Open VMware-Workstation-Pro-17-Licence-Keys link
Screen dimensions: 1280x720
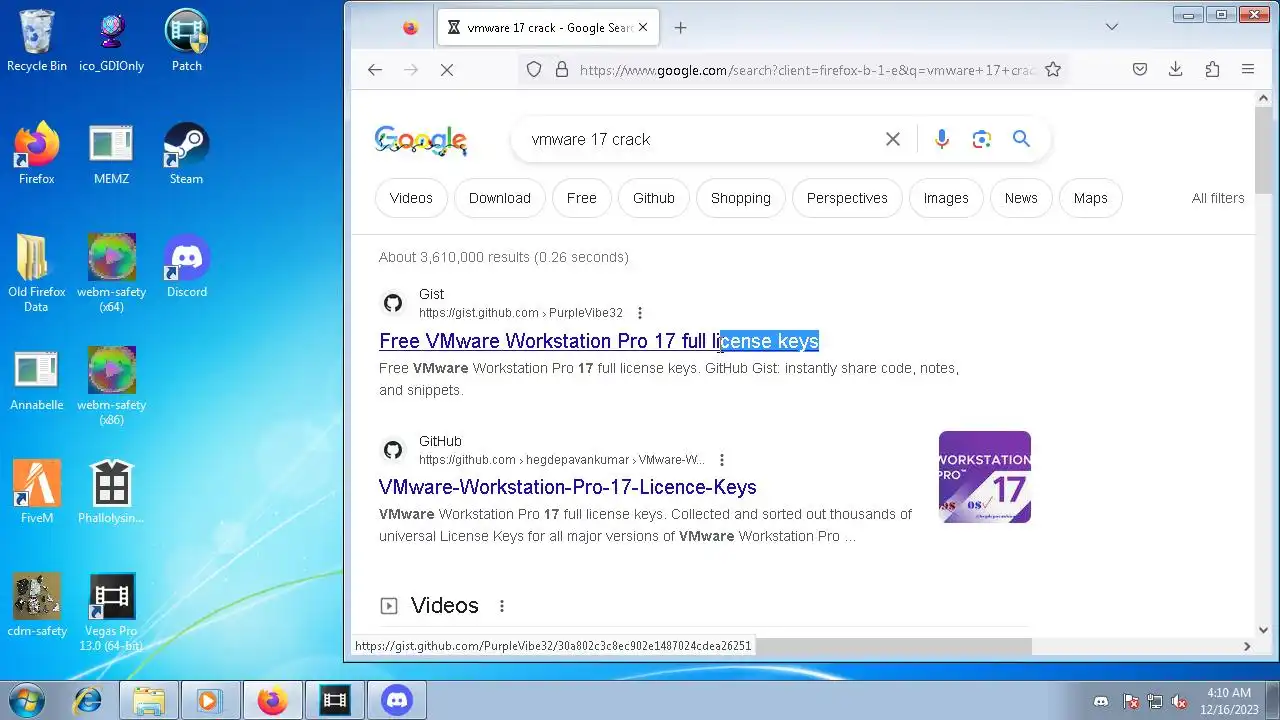(x=567, y=487)
